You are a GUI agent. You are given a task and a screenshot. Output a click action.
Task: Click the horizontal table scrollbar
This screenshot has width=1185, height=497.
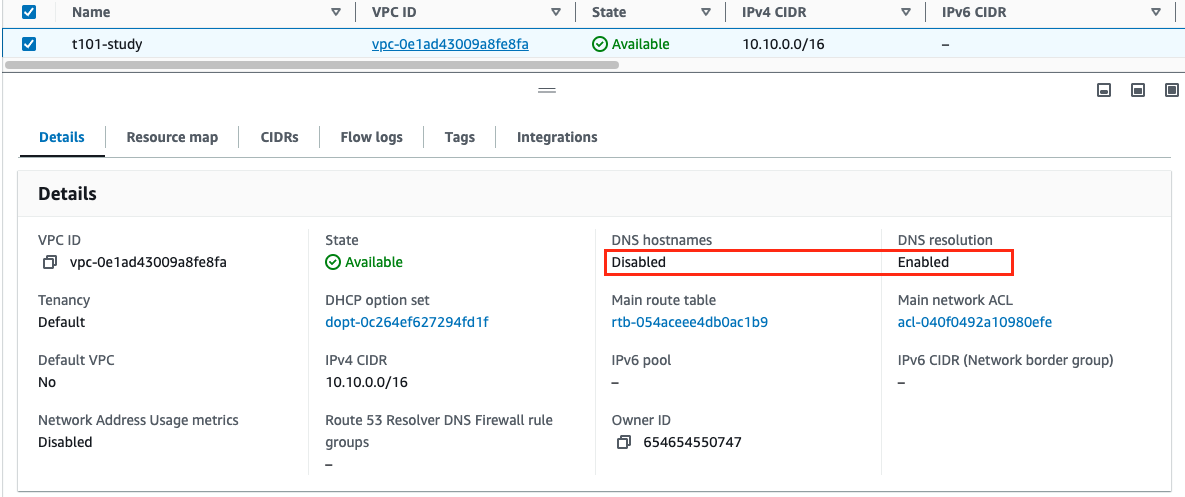(312, 65)
